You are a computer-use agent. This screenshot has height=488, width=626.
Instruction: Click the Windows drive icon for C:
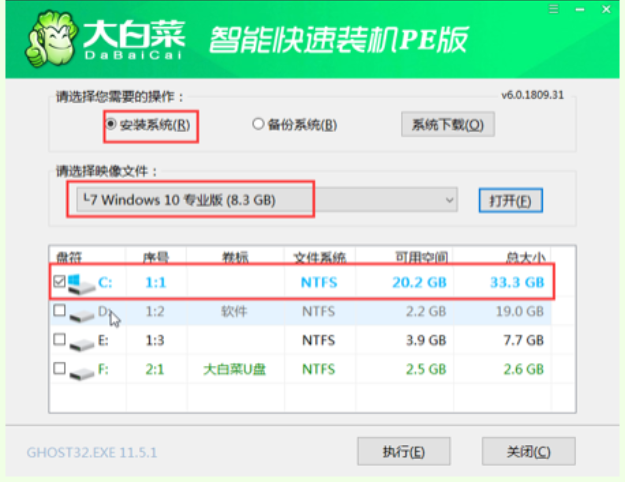click(81, 284)
